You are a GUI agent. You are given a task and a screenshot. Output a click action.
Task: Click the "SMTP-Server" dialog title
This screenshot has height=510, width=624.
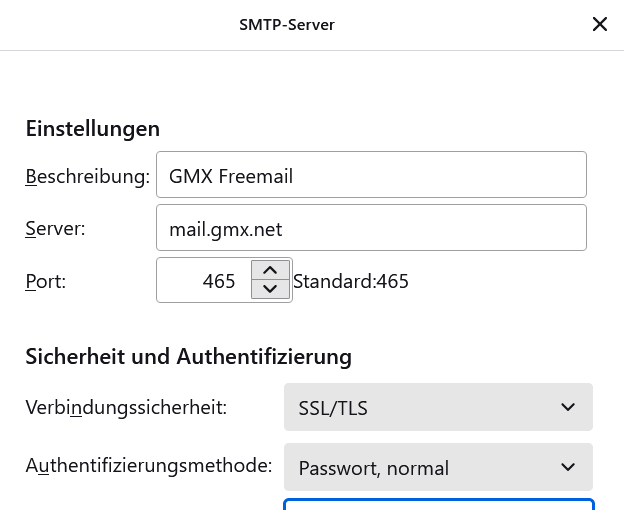287,24
